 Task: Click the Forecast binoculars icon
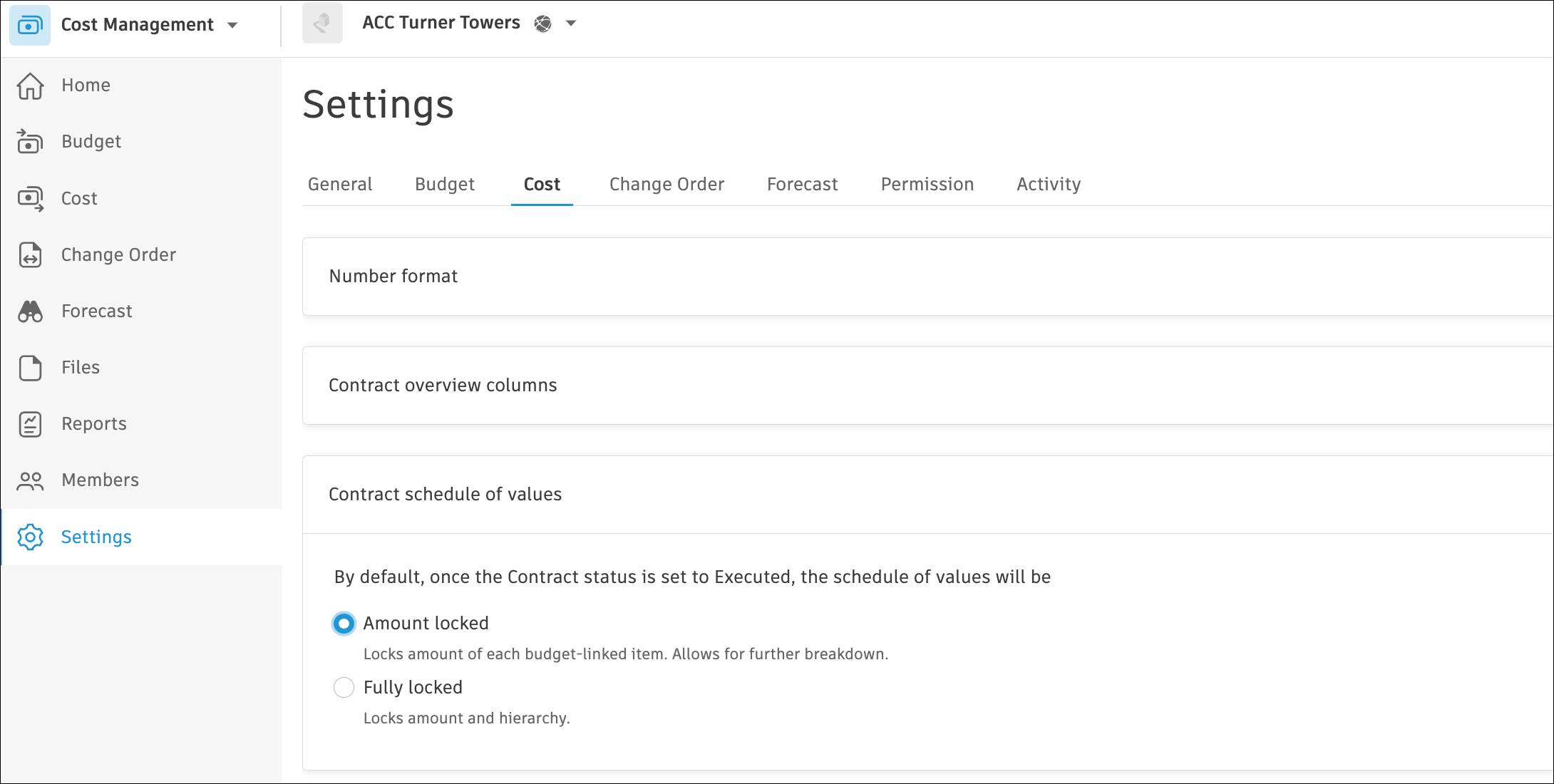point(30,311)
